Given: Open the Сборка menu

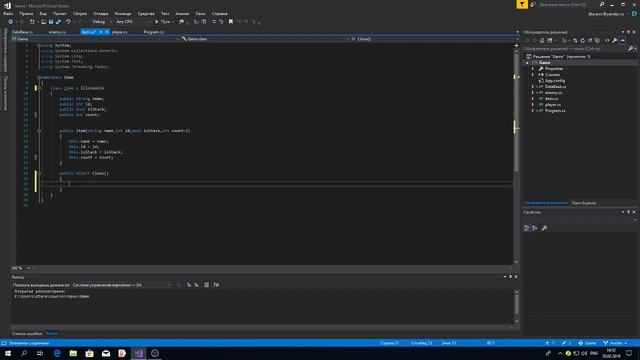Looking at the screenshot, I should tap(80, 13).
